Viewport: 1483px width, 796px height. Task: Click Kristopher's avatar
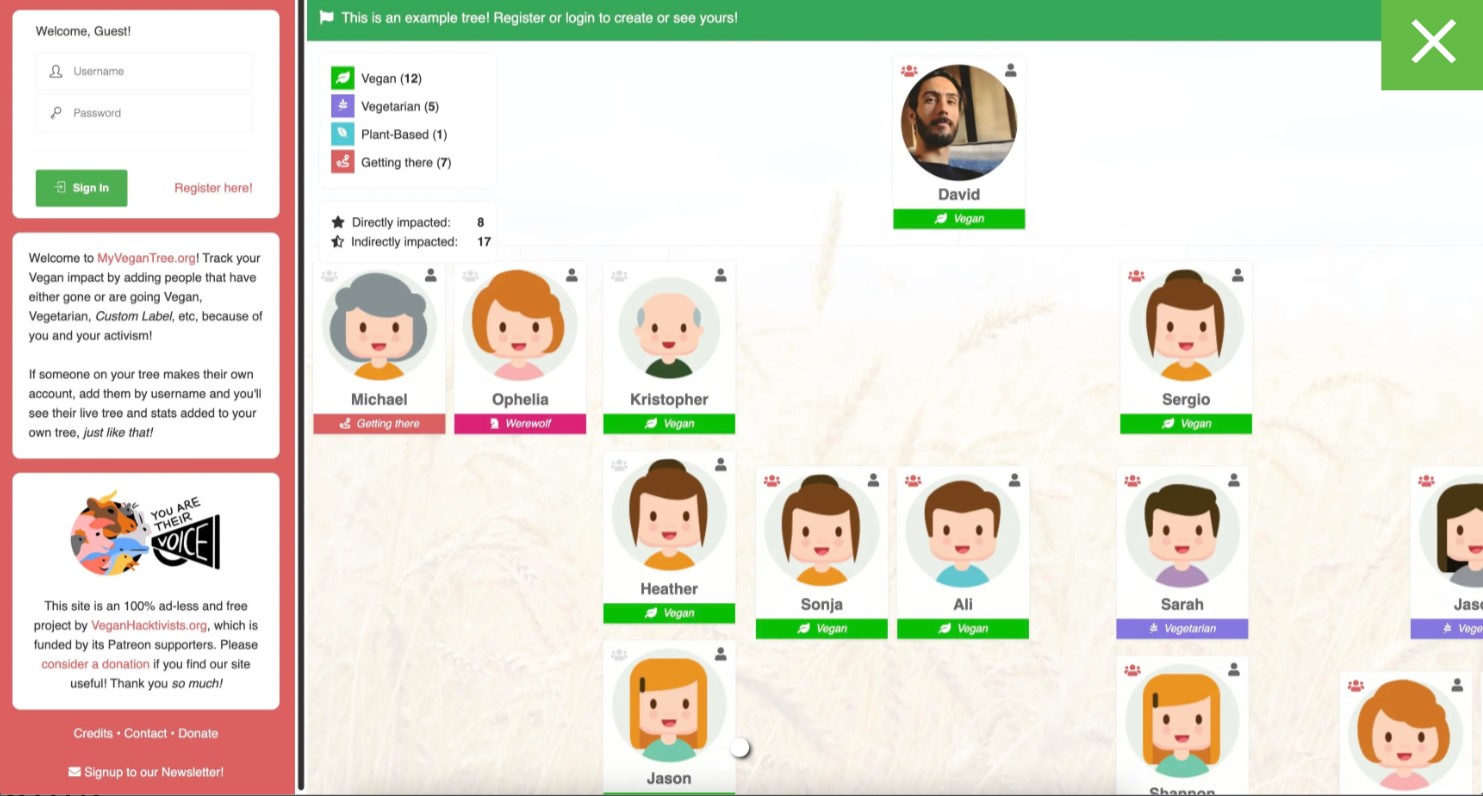pyautogui.click(x=669, y=326)
